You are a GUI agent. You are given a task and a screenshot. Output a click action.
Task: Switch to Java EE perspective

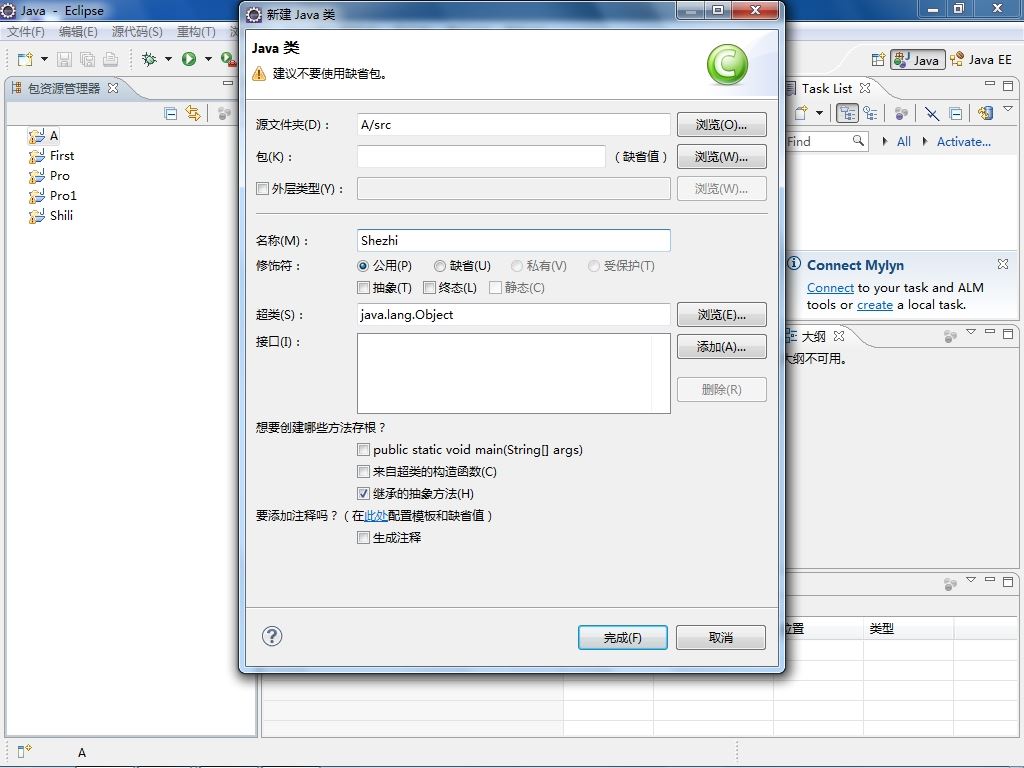[982, 59]
